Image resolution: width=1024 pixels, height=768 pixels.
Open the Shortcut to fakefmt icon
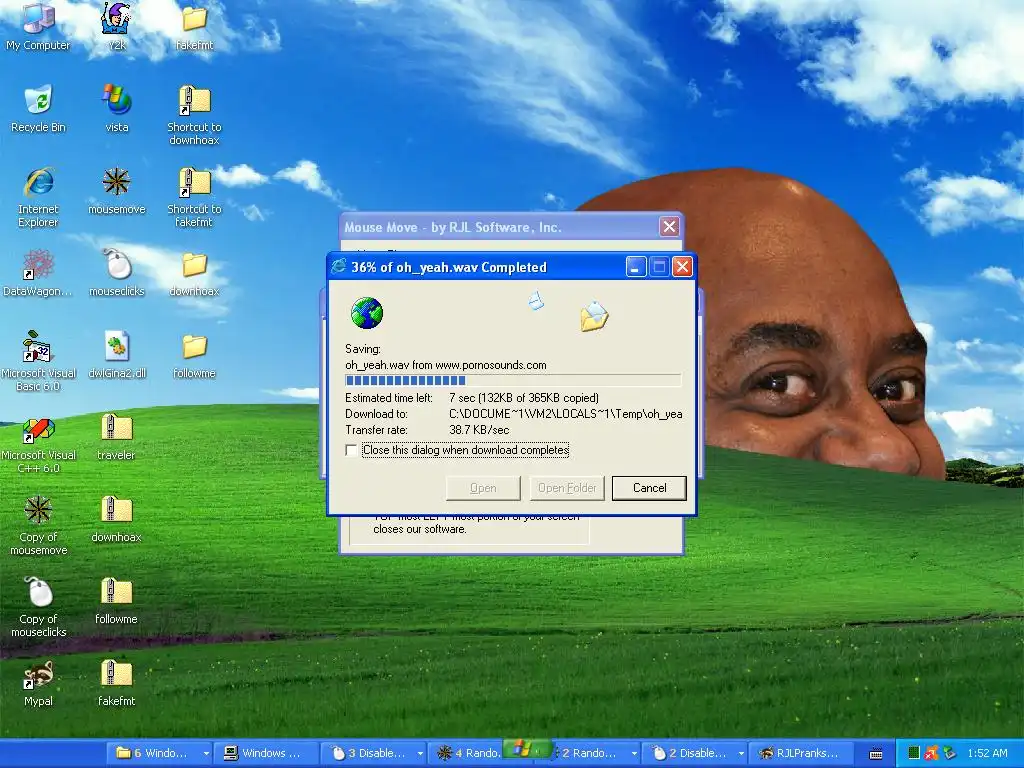tap(194, 197)
